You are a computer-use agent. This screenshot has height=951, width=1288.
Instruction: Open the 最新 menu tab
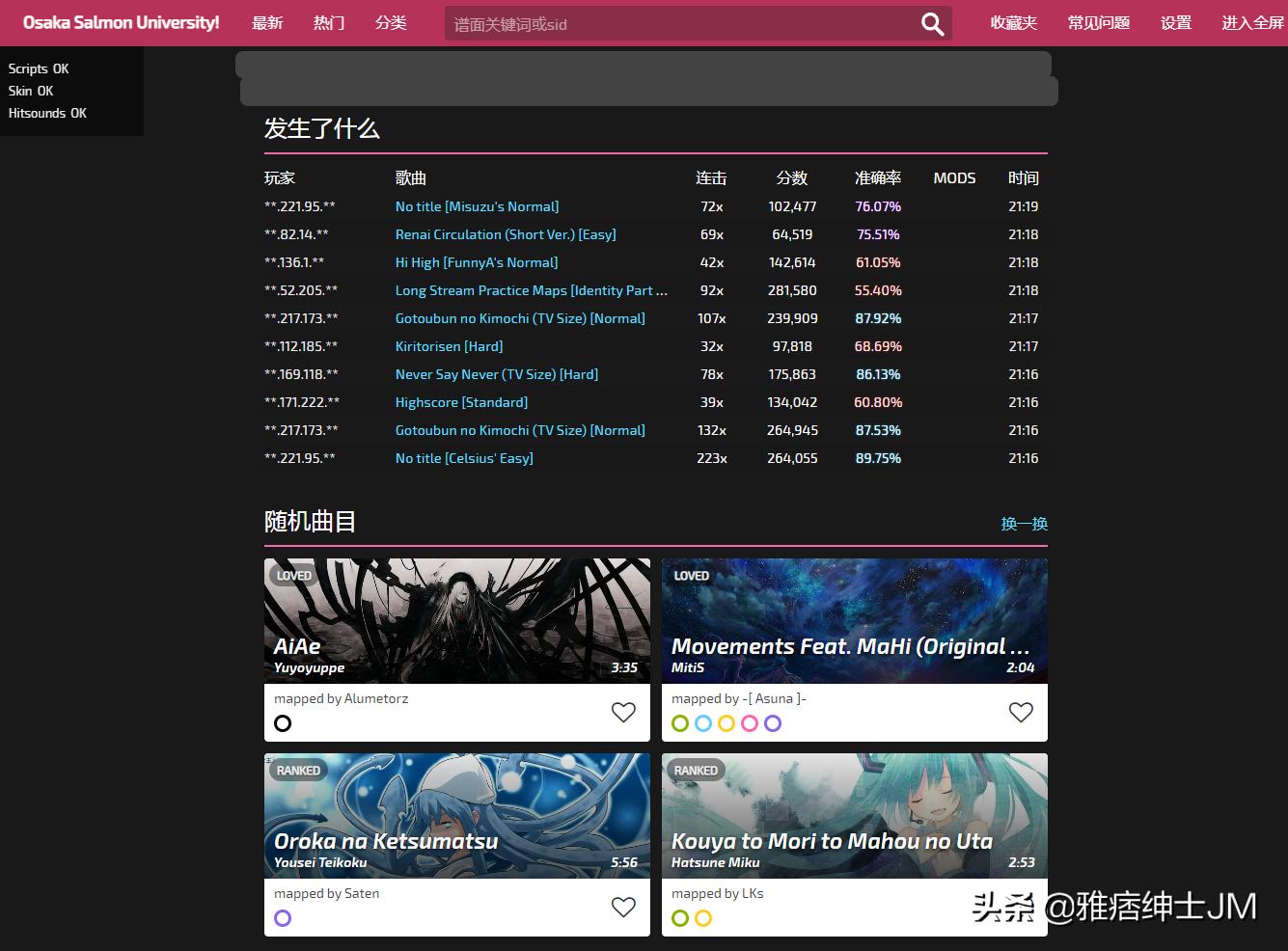pyautogui.click(x=267, y=23)
